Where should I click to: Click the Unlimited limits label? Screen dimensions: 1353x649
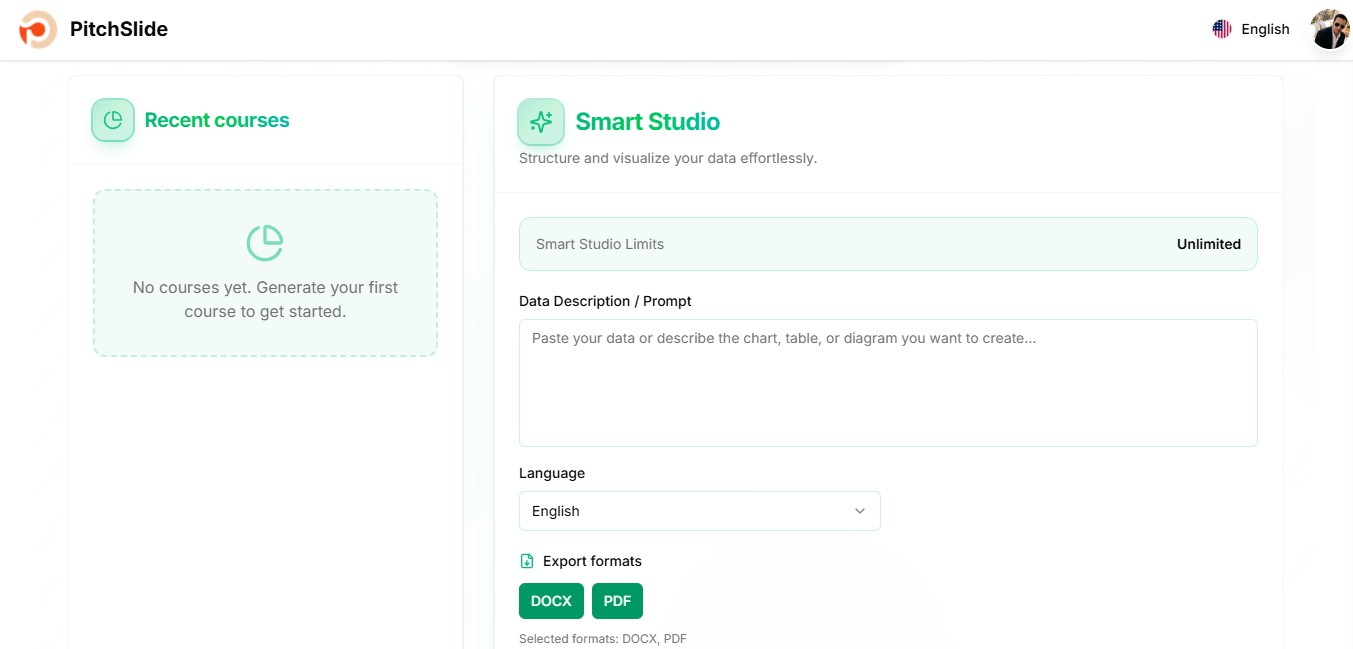point(1209,244)
